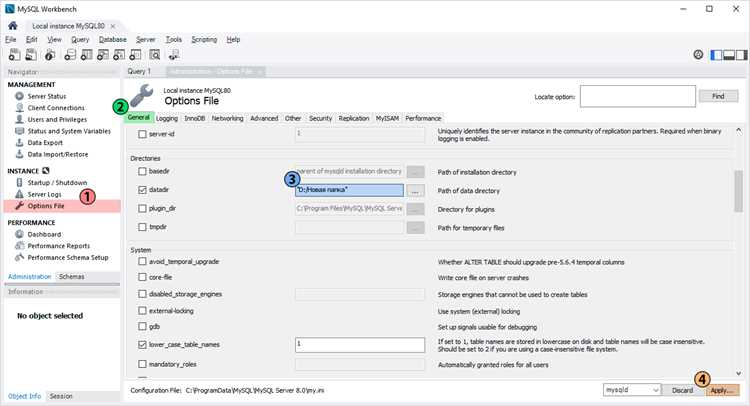750x406 pixels.
Task: Open Startup / Shutdown
Action: [x=57, y=183]
